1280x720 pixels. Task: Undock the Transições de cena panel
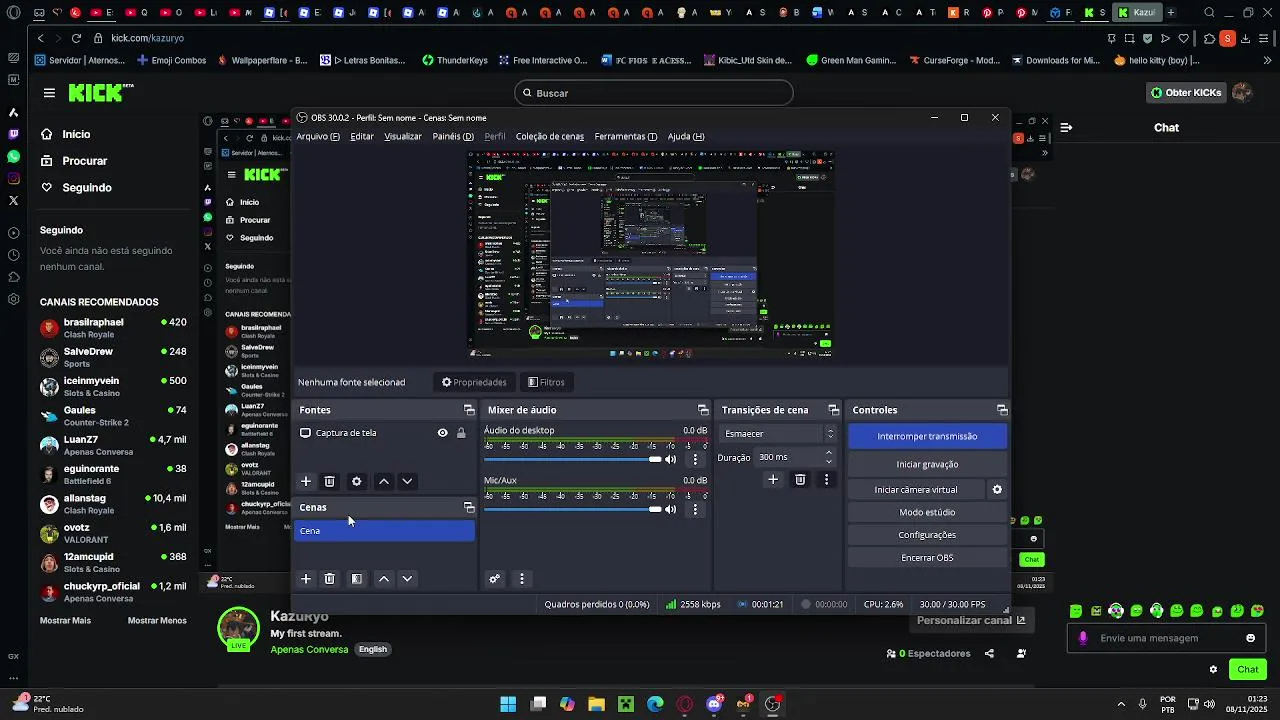[833, 410]
